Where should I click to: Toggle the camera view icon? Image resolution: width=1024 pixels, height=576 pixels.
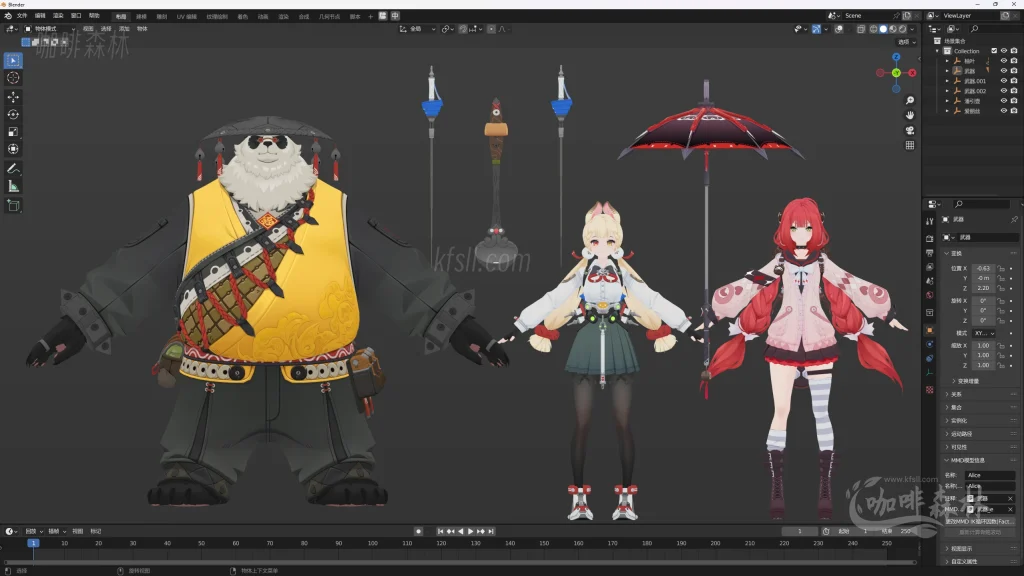[x=910, y=130]
